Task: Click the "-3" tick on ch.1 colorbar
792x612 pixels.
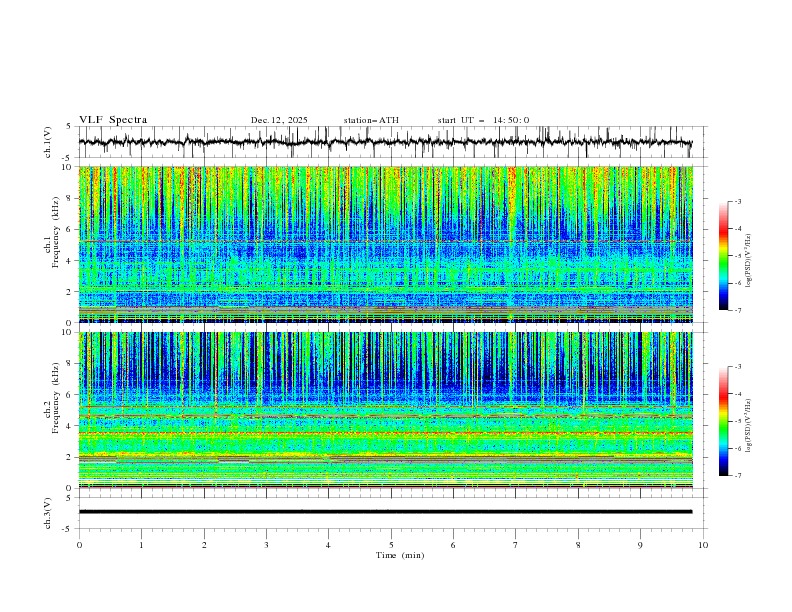Action: pos(737,201)
